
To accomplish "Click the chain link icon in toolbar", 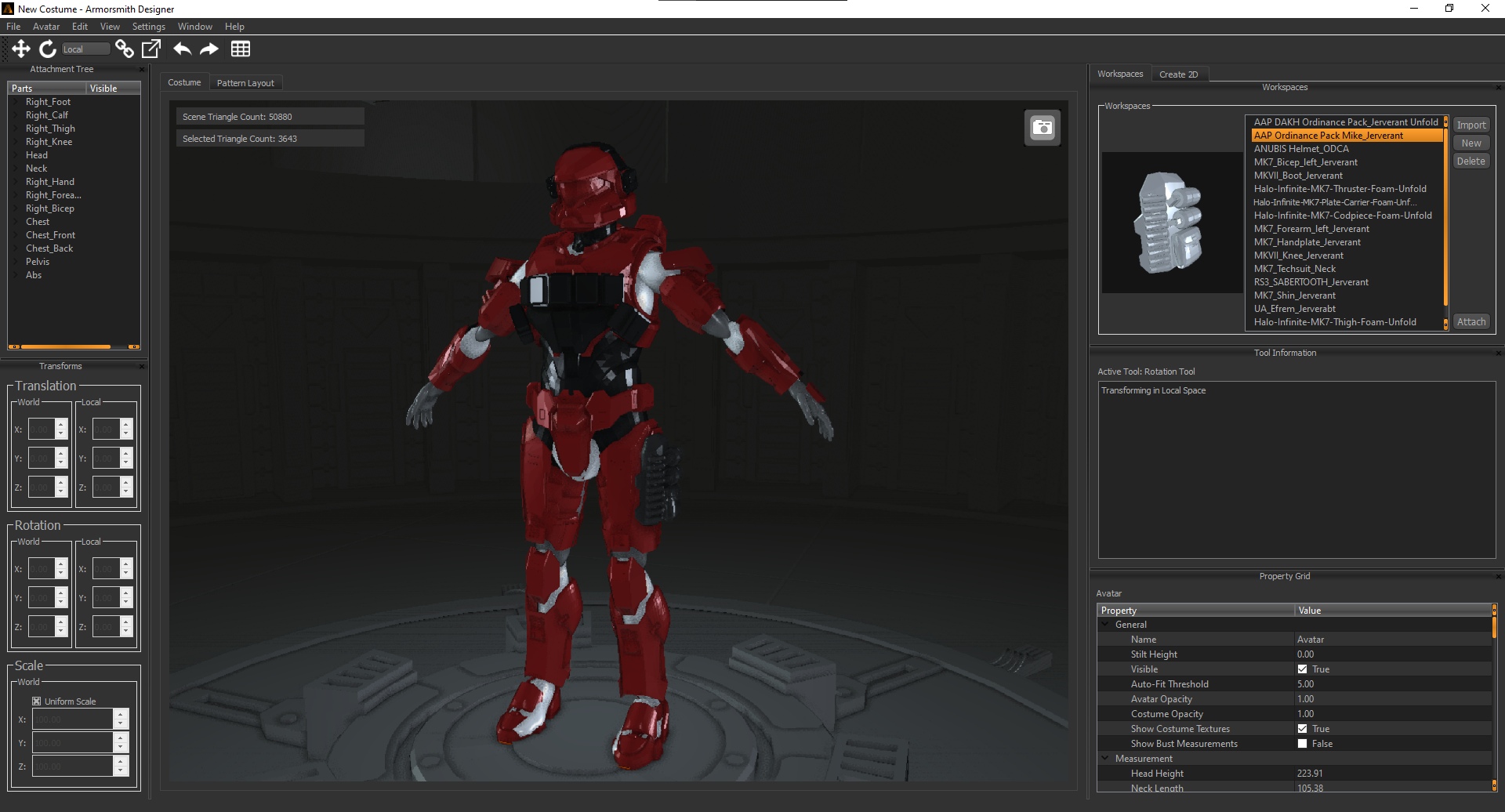I will (x=124, y=49).
